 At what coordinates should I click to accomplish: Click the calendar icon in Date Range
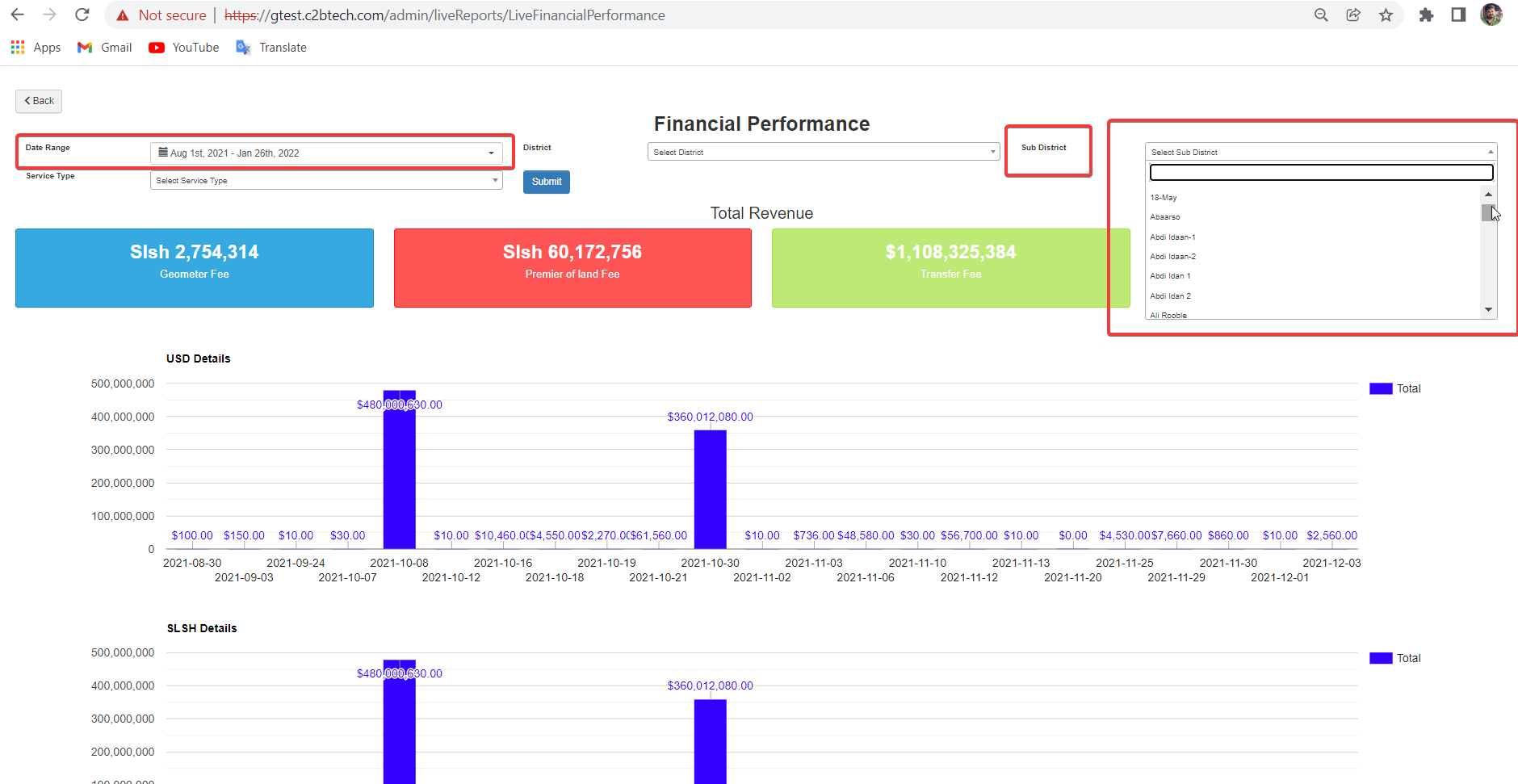(163, 152)
